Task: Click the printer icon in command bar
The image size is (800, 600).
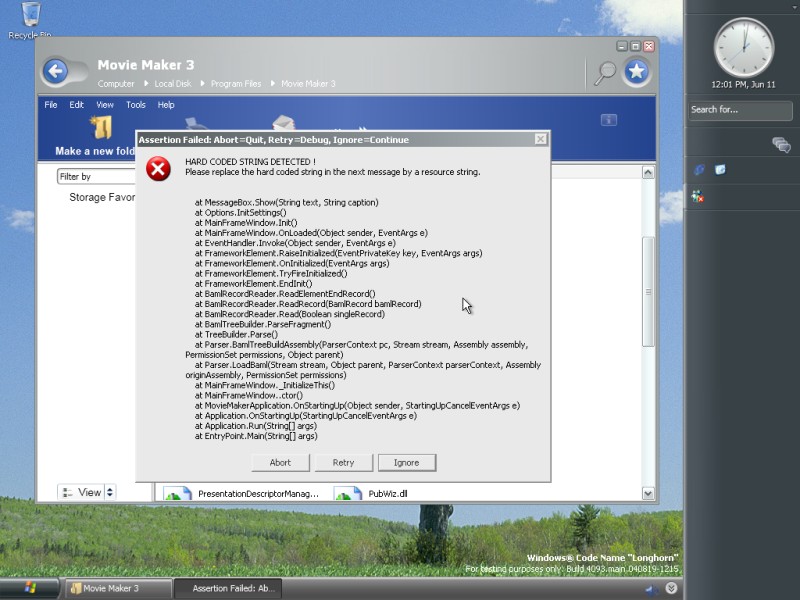Action: [197, 123]
